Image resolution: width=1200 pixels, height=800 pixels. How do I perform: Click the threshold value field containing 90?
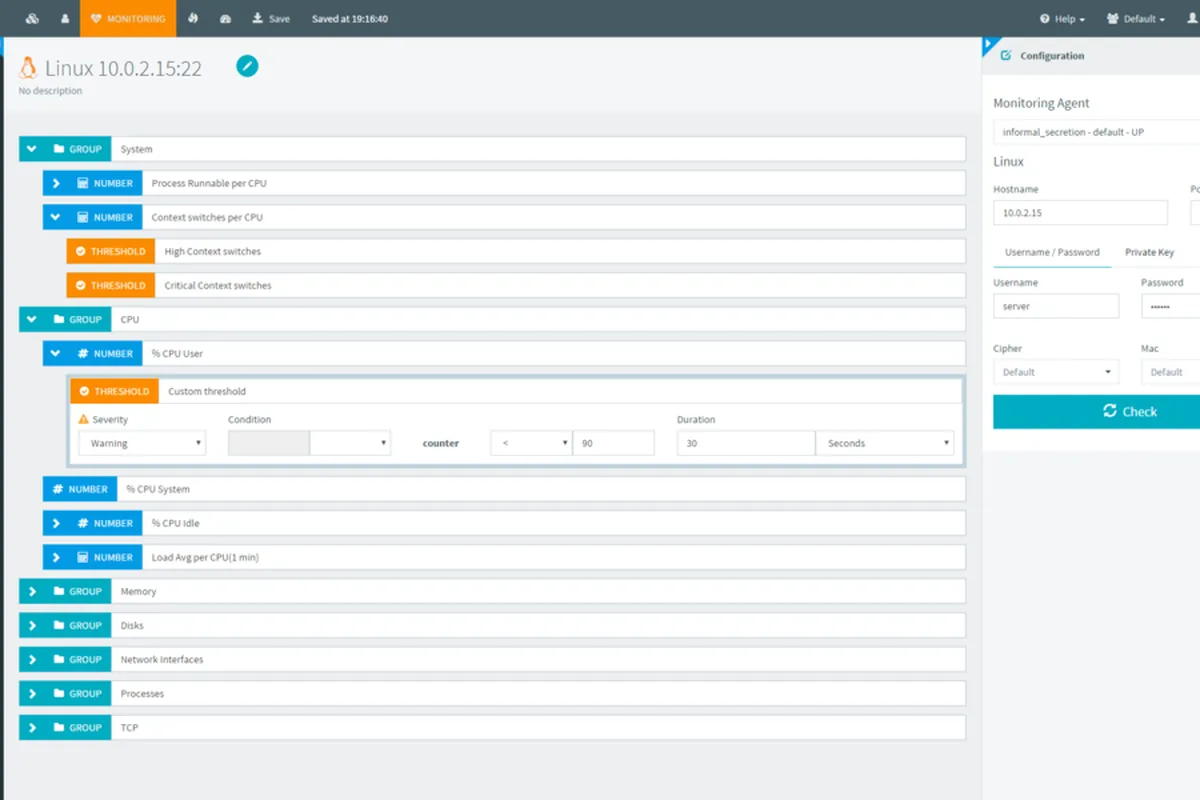tap(613, 443)
